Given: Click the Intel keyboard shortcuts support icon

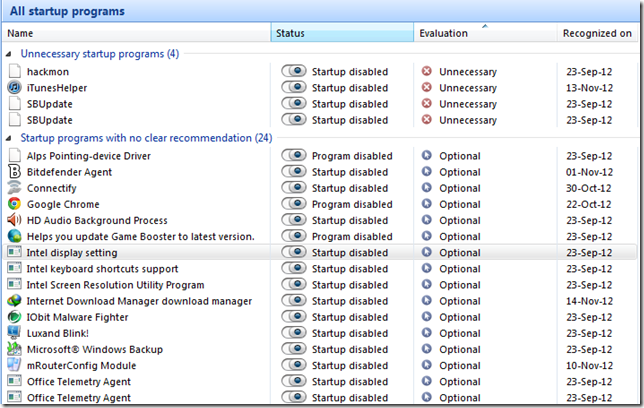Looking at the screenshot, I should (14, 268).
